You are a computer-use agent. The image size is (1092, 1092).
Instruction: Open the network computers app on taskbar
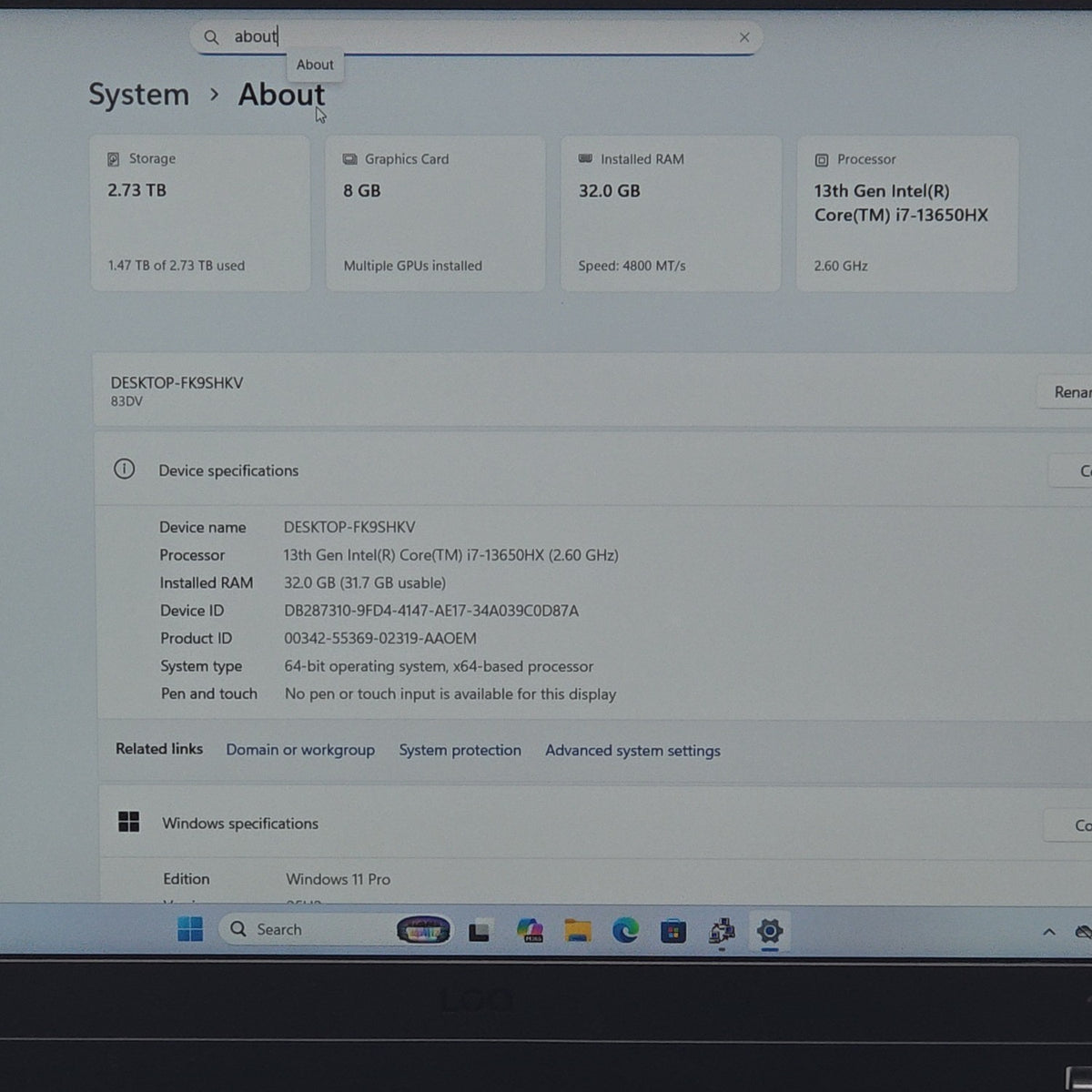722,931
